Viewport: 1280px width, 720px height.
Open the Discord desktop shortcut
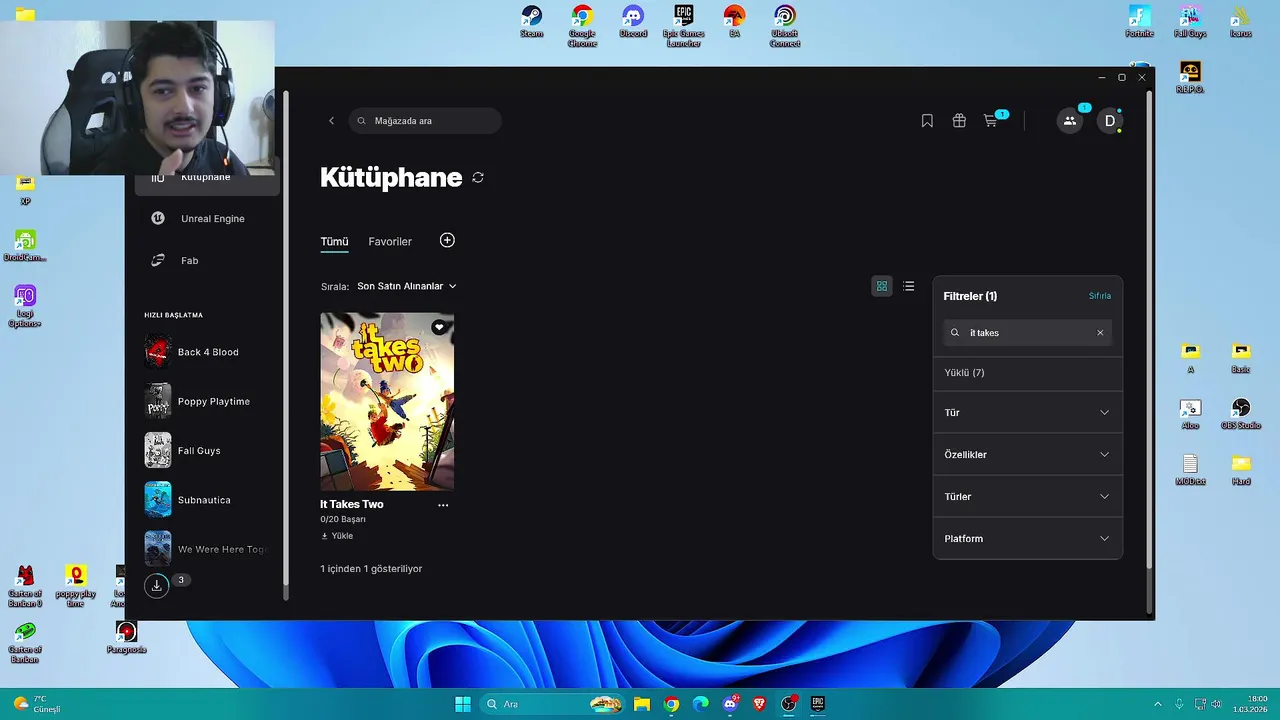tap(633, 21)
